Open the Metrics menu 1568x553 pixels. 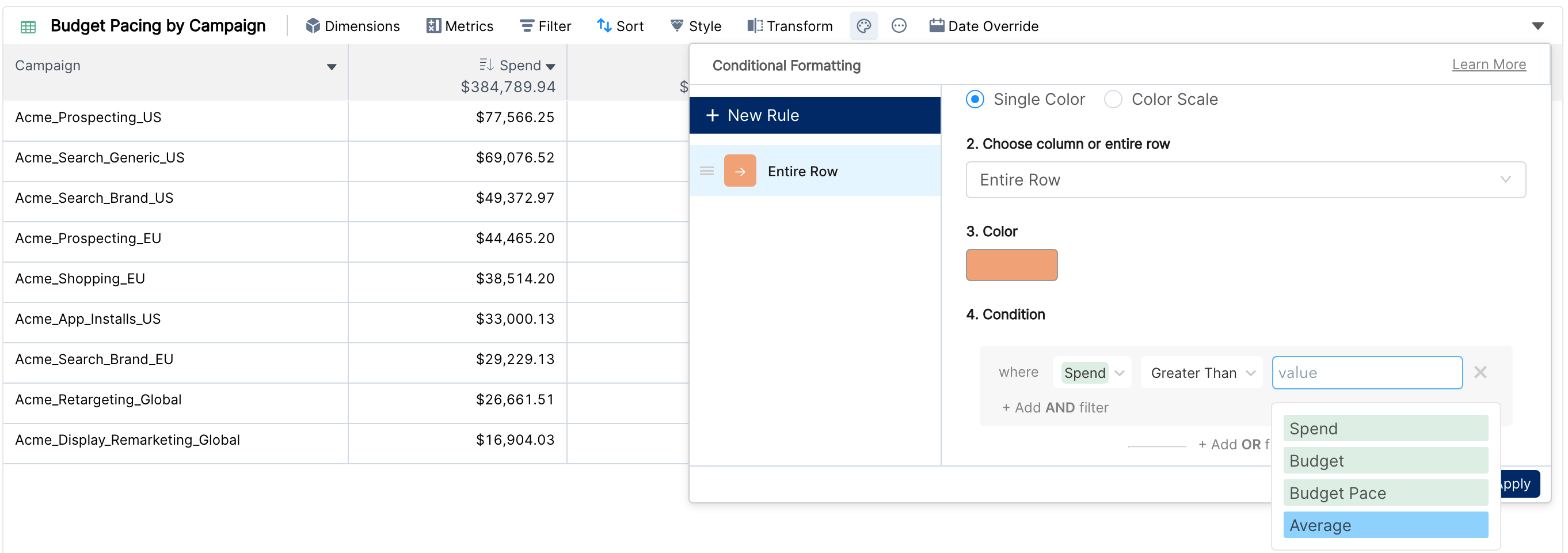[459, 26]
